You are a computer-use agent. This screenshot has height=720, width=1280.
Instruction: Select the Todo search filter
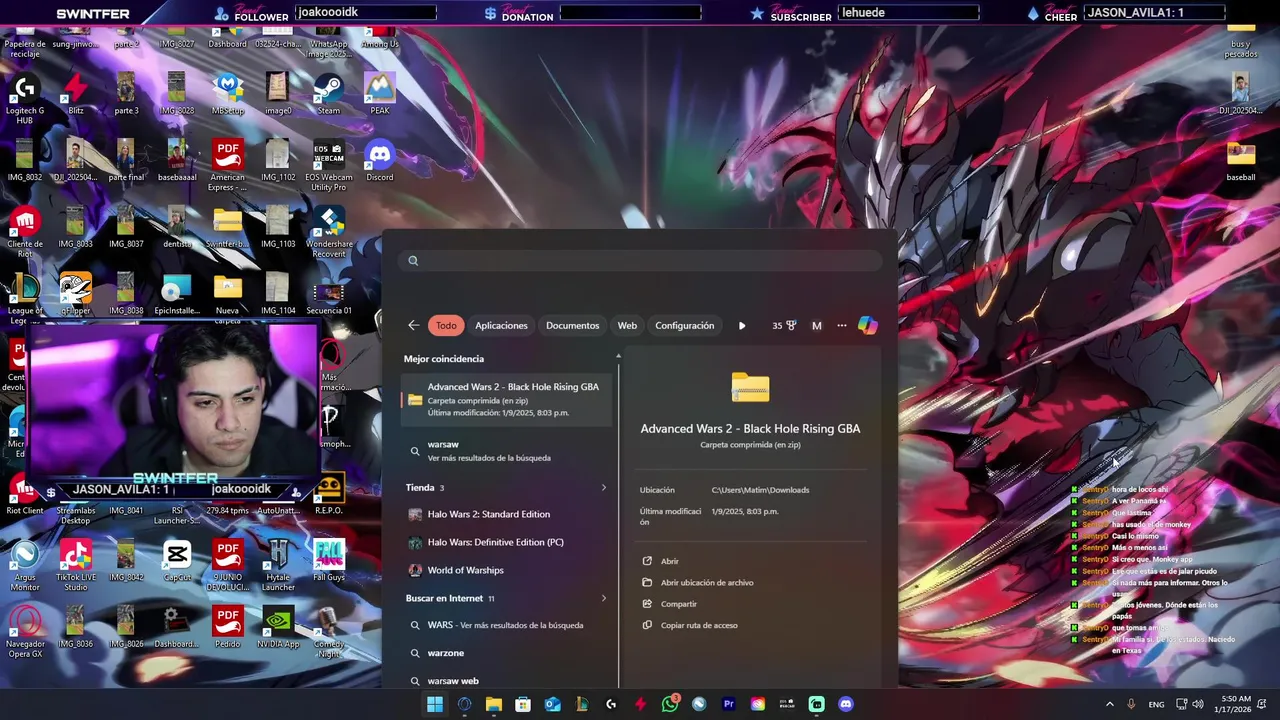point(446,325)
